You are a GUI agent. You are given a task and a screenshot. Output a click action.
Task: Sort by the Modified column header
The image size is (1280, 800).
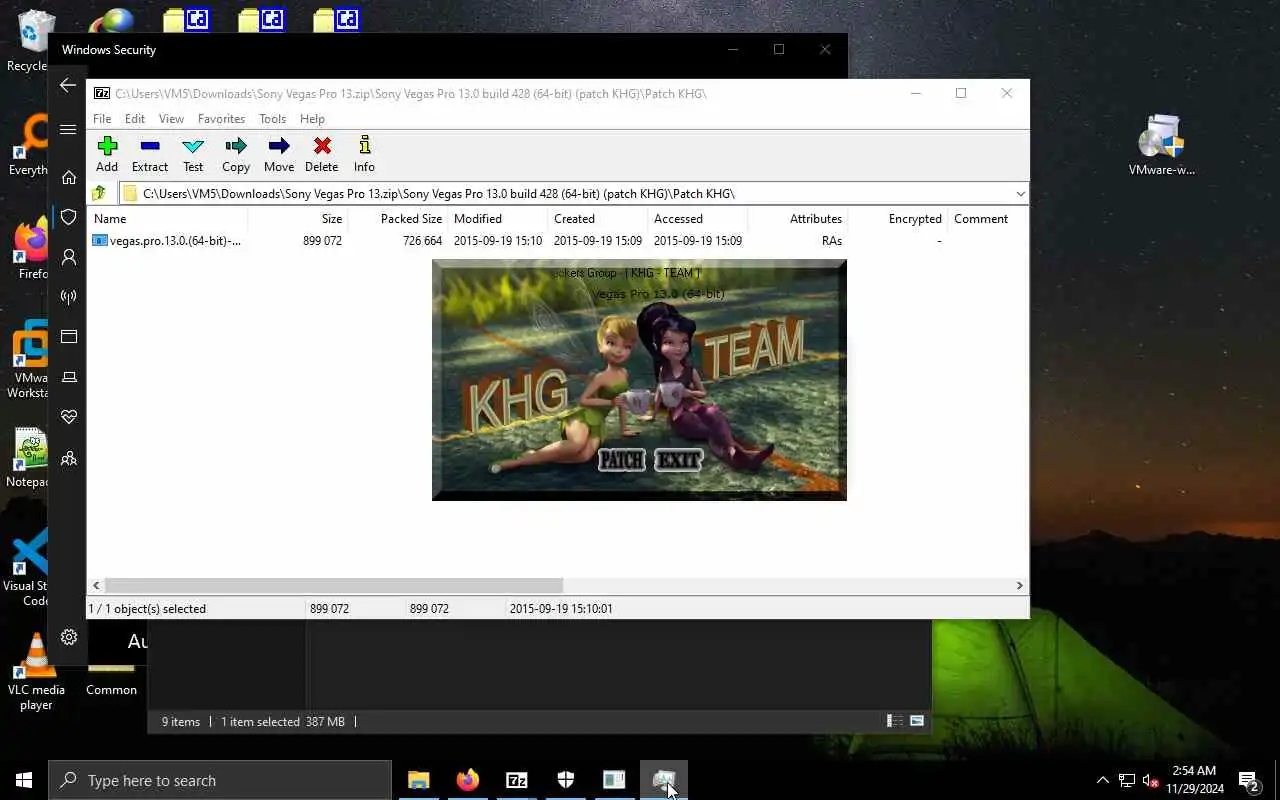497,219
